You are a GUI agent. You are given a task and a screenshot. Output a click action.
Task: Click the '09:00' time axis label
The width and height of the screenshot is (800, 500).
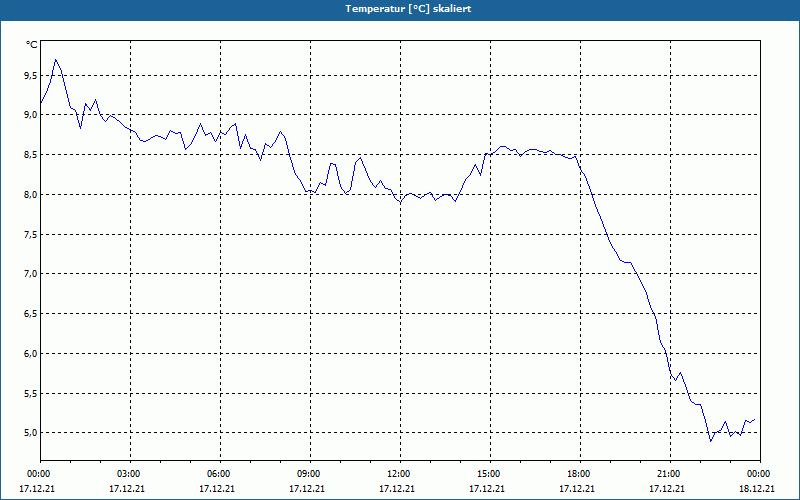pos(310,474)
